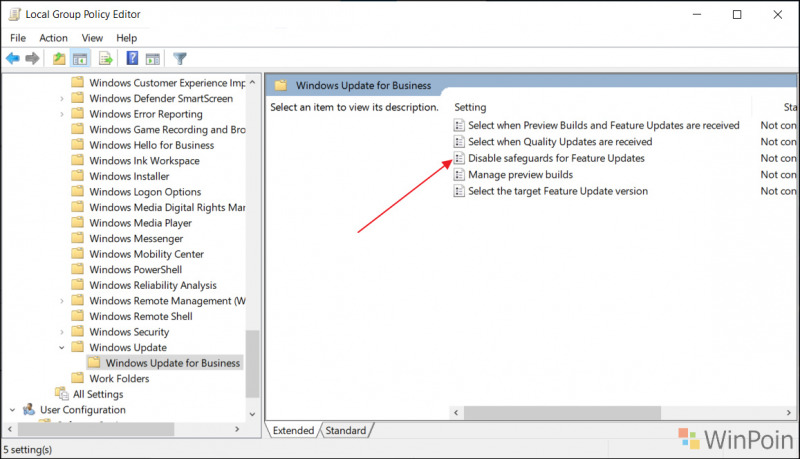The image size is (800, 459).
Task: Expand Windows Remote Management node
Action: coord(62,301)
